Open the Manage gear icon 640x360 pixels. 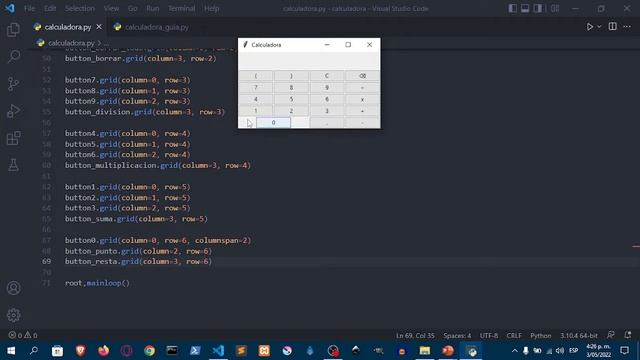pyautogui.click(x=13, y=315)
